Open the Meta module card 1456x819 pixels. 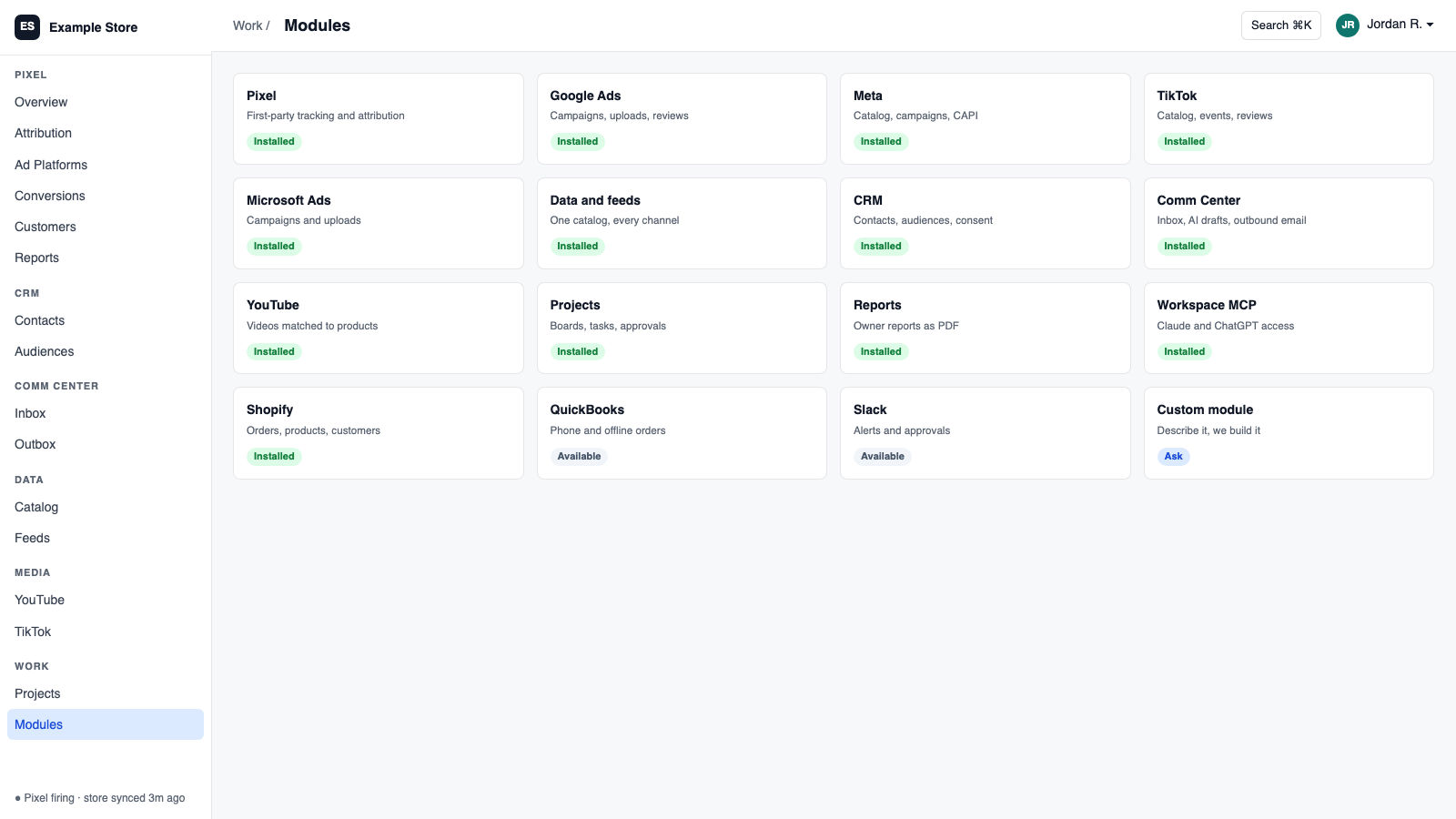[x=986, y=118]
